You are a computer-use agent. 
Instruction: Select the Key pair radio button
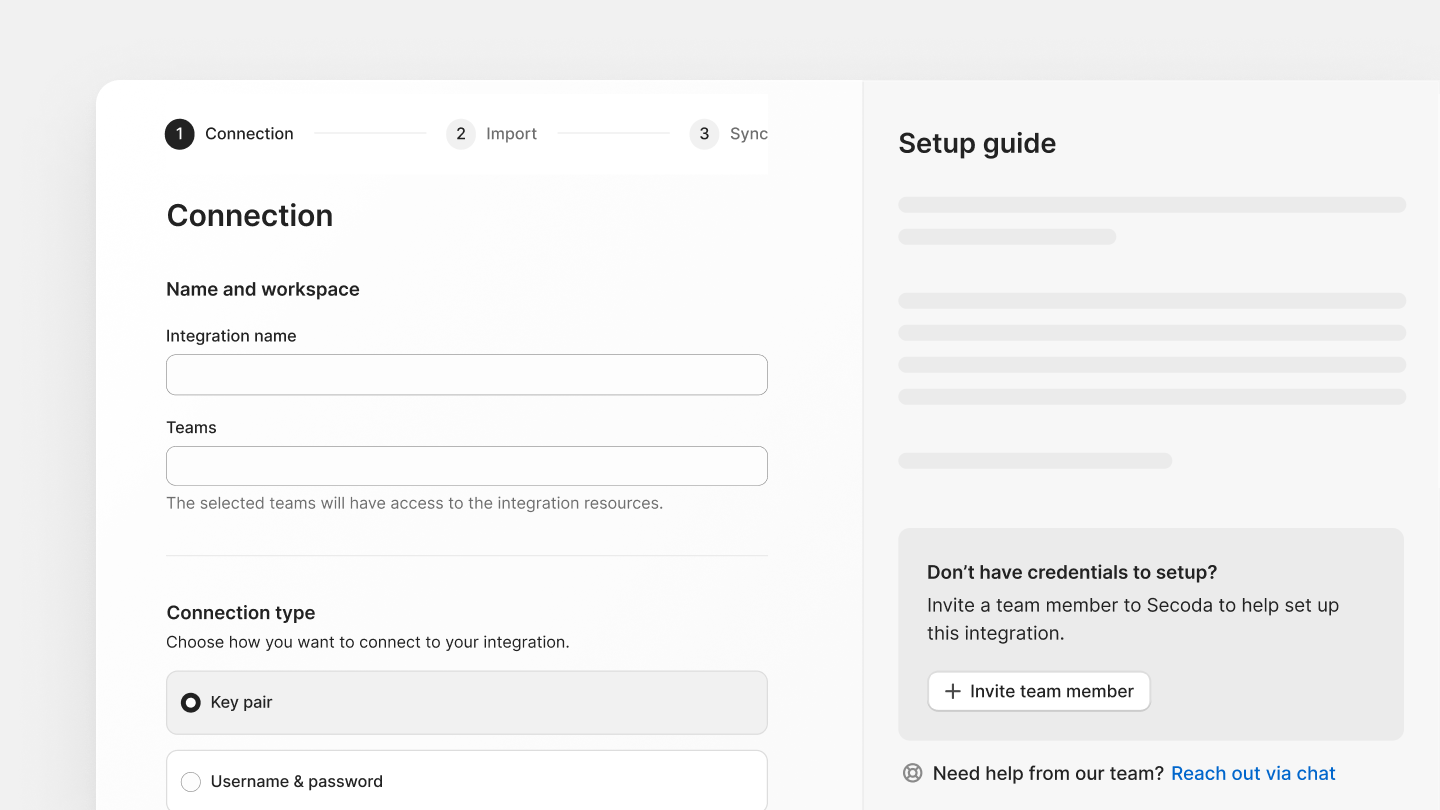(x=190, y=703)
